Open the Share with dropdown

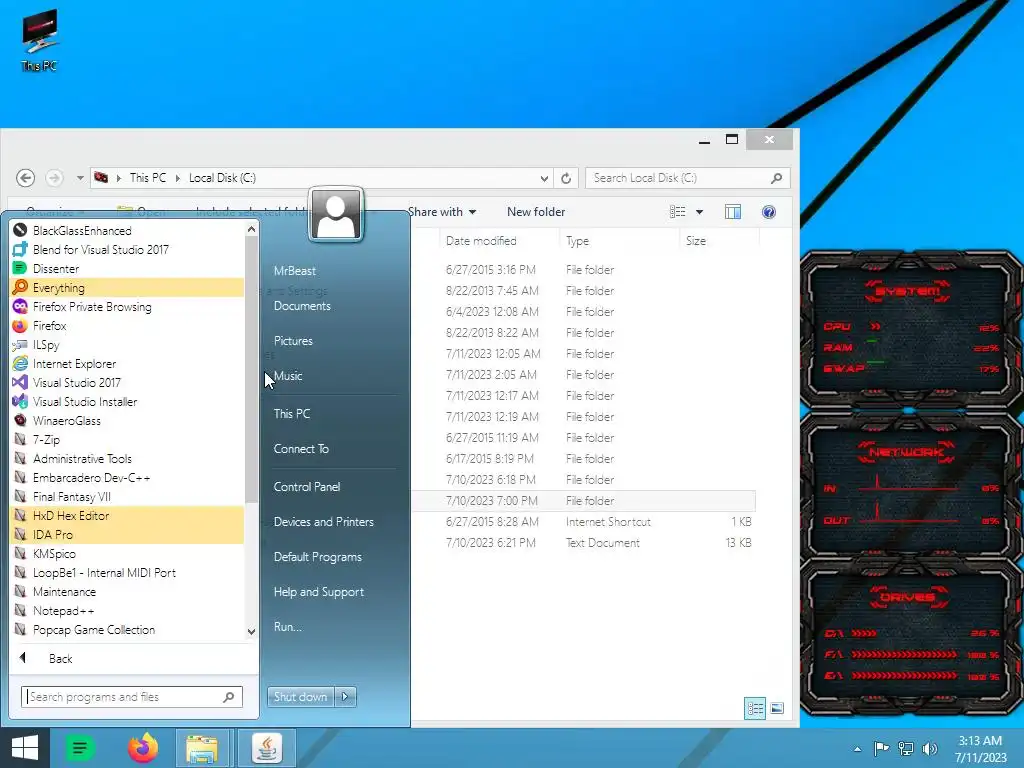pos(441,212)
